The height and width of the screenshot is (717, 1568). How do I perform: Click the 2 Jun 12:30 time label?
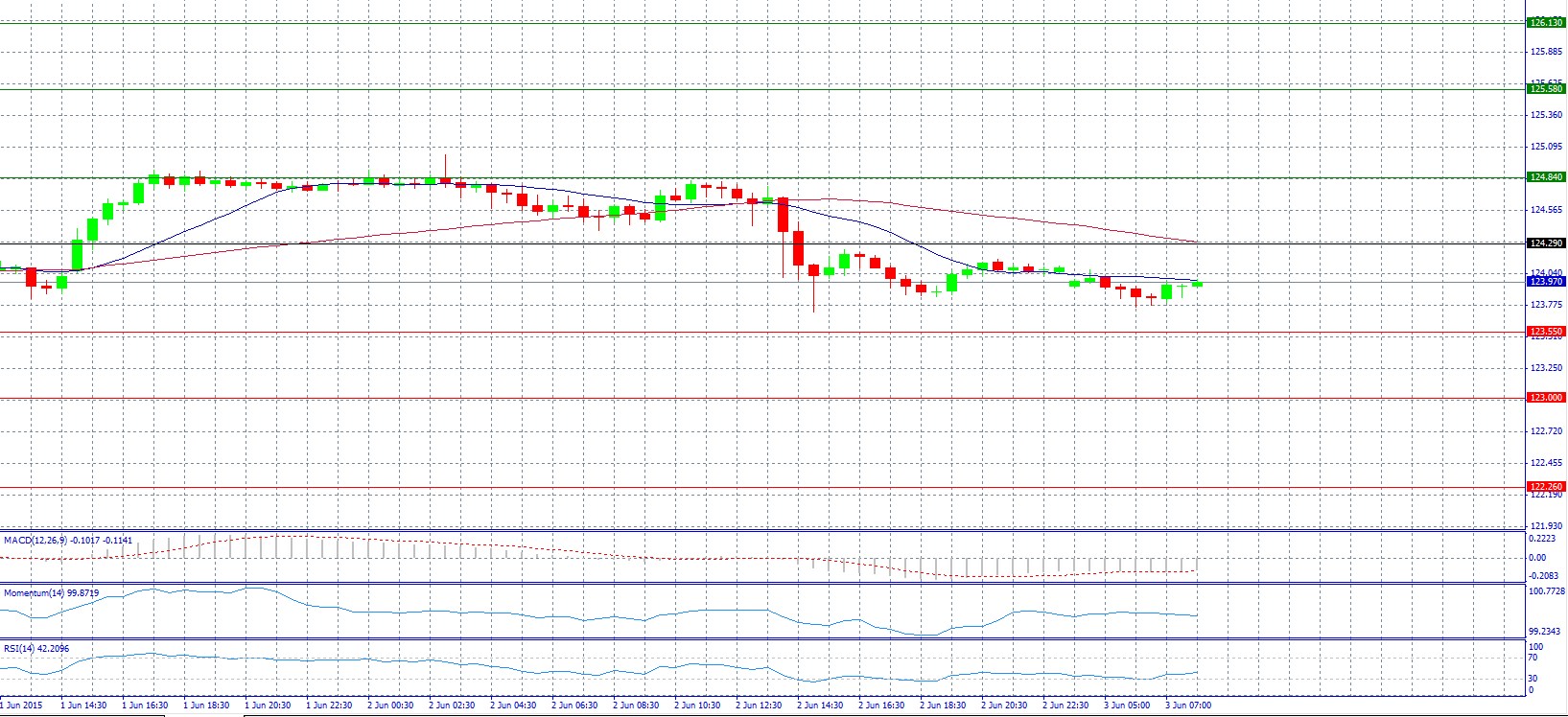[x=759, y=705]
